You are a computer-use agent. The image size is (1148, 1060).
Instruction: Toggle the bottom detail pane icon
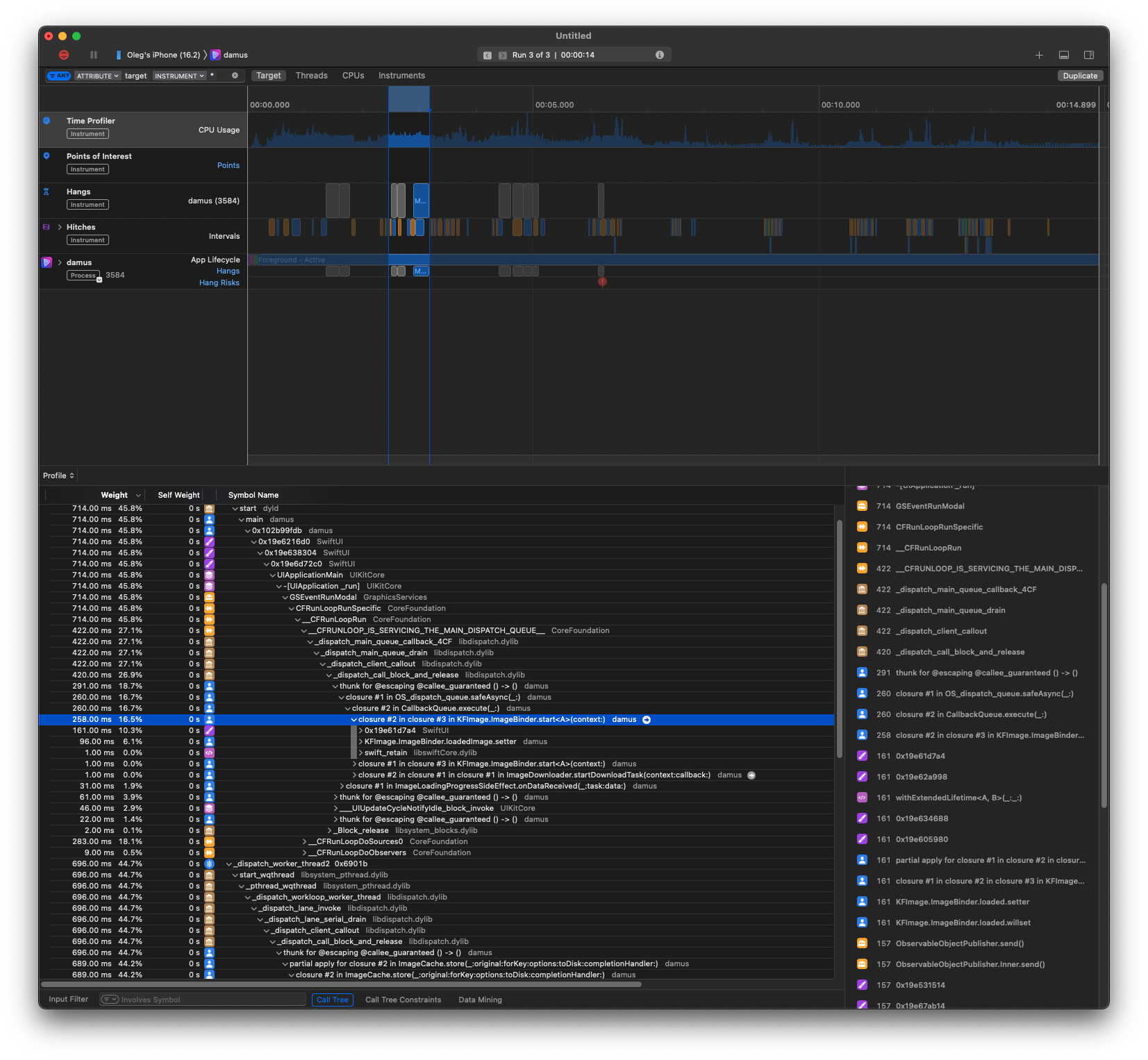(x=1064, y=55)
